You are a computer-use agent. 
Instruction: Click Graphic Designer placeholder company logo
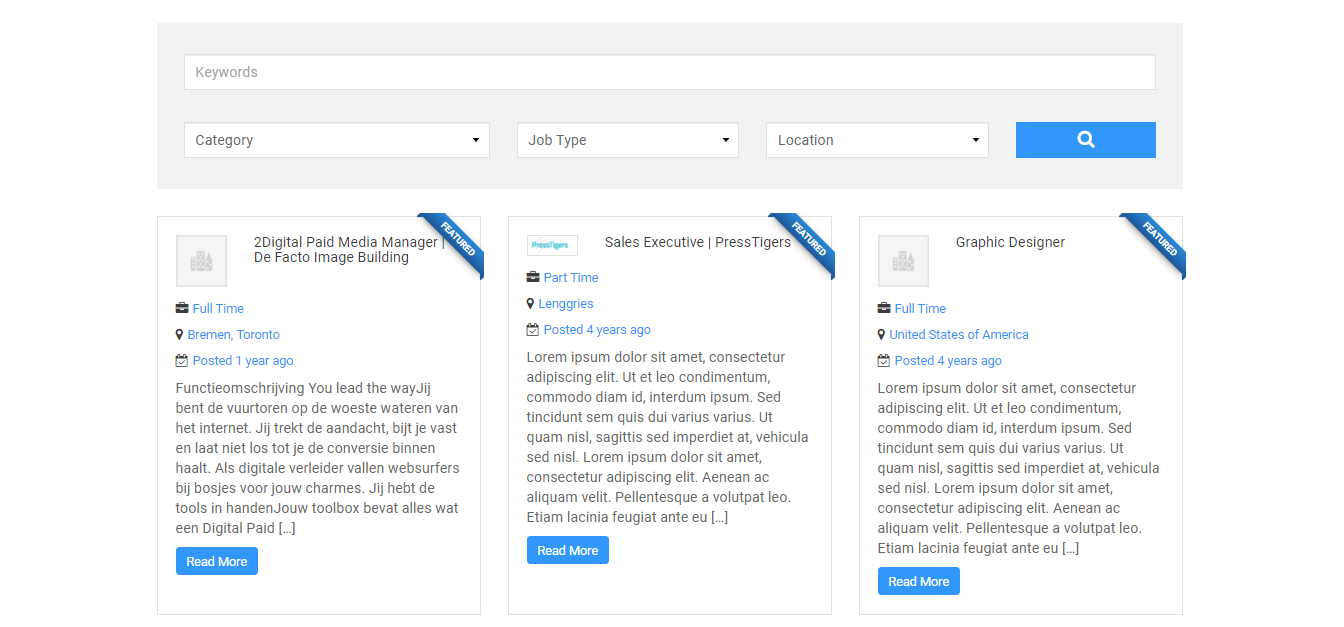pos(903,261)
